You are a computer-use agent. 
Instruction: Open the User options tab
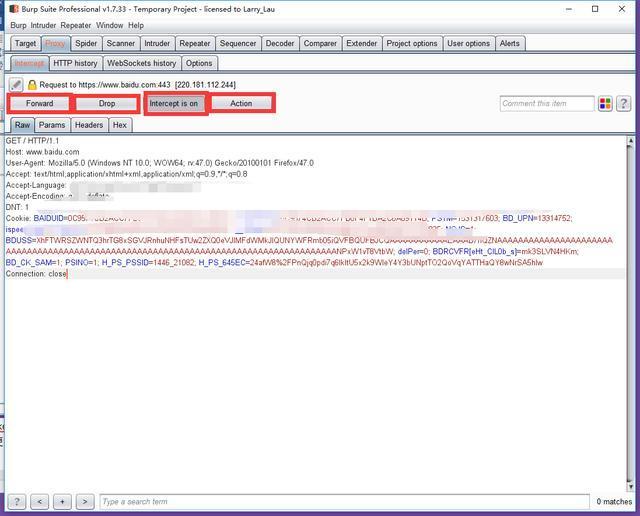click(469, 43)
